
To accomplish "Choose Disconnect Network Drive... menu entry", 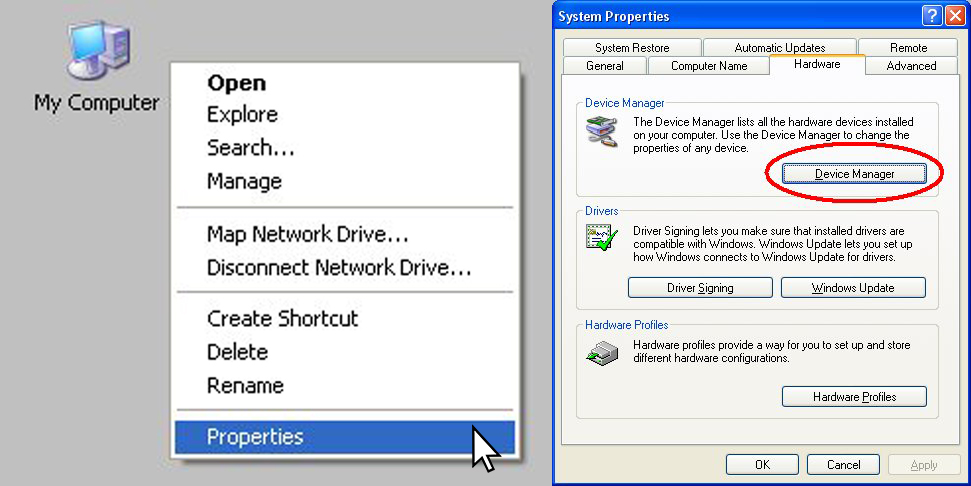I will pos(346,267).
